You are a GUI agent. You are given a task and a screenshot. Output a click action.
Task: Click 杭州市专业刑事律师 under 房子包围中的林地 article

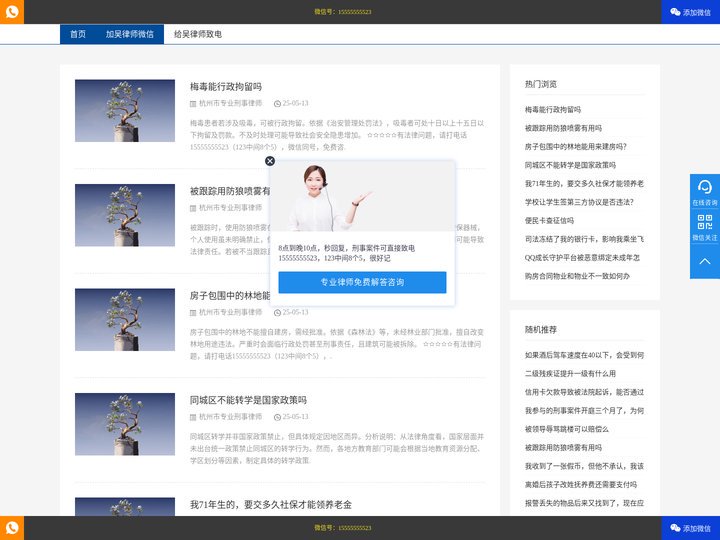tap(230, 312)
